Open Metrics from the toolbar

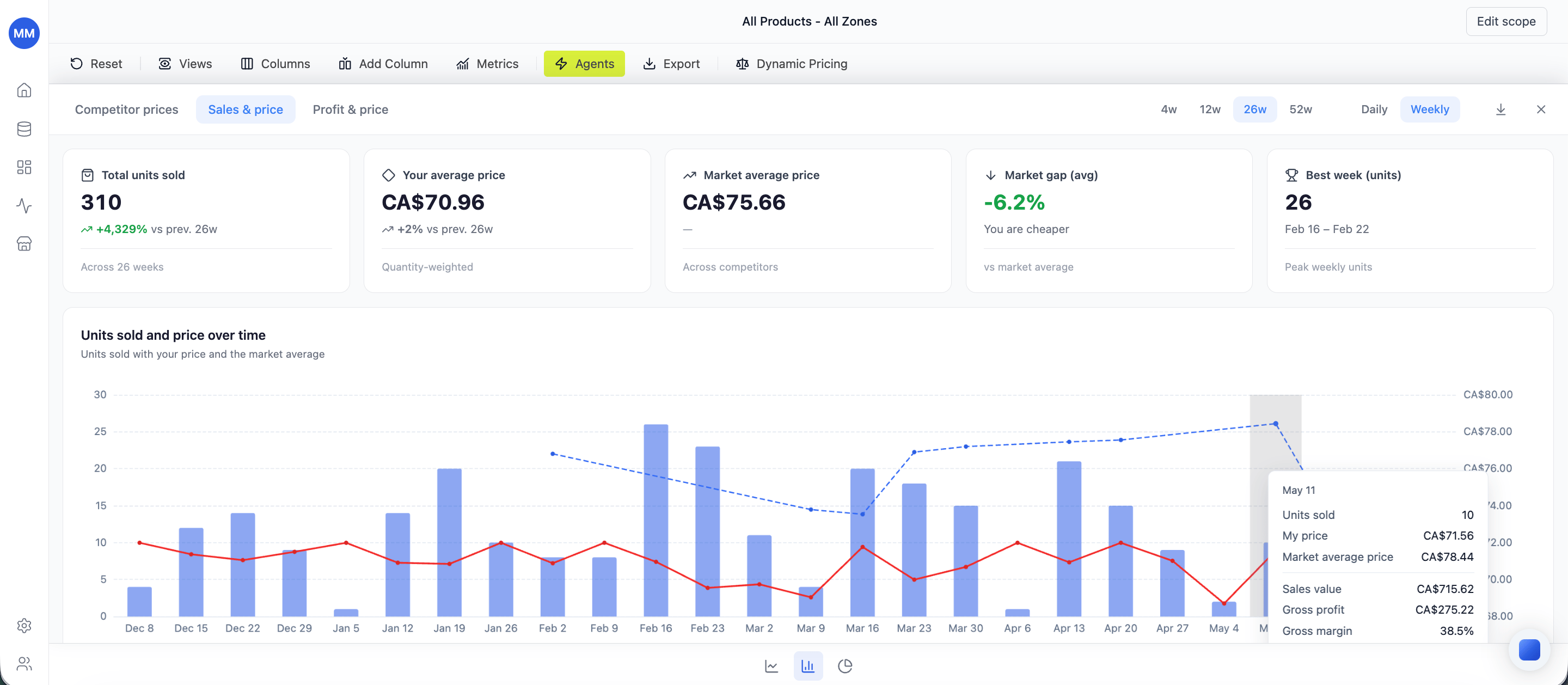(x=488, y=63)
